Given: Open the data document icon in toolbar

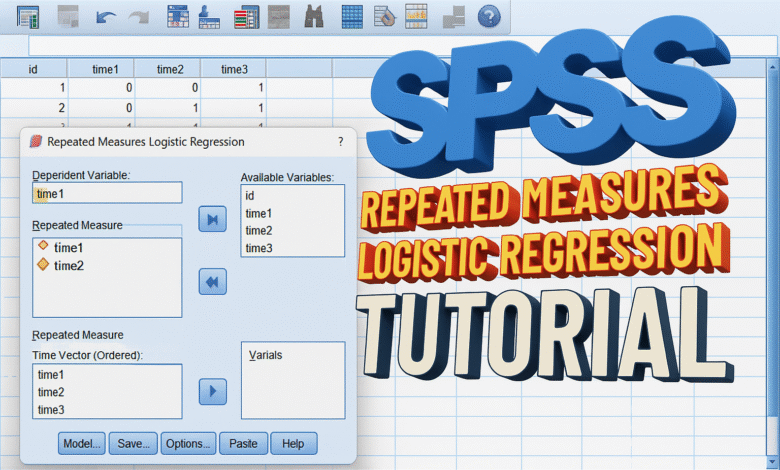Looking at the screenshot, I should click(x=27, y=17).
